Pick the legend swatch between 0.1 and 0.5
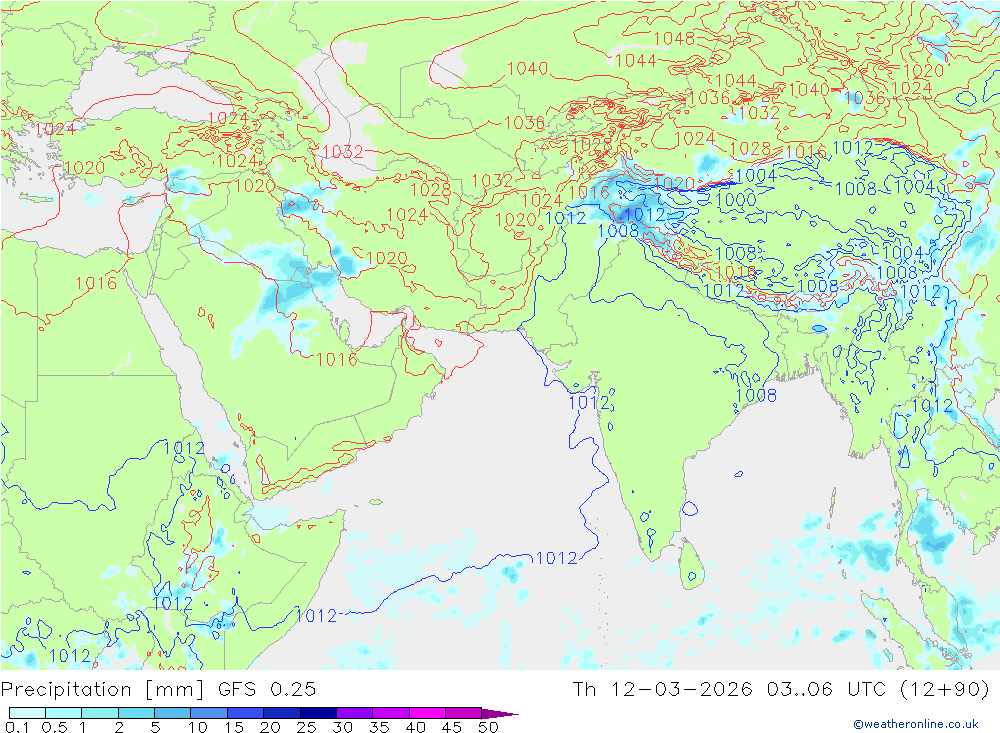Viewport: 1000px width, 733px height. [27, 713]
